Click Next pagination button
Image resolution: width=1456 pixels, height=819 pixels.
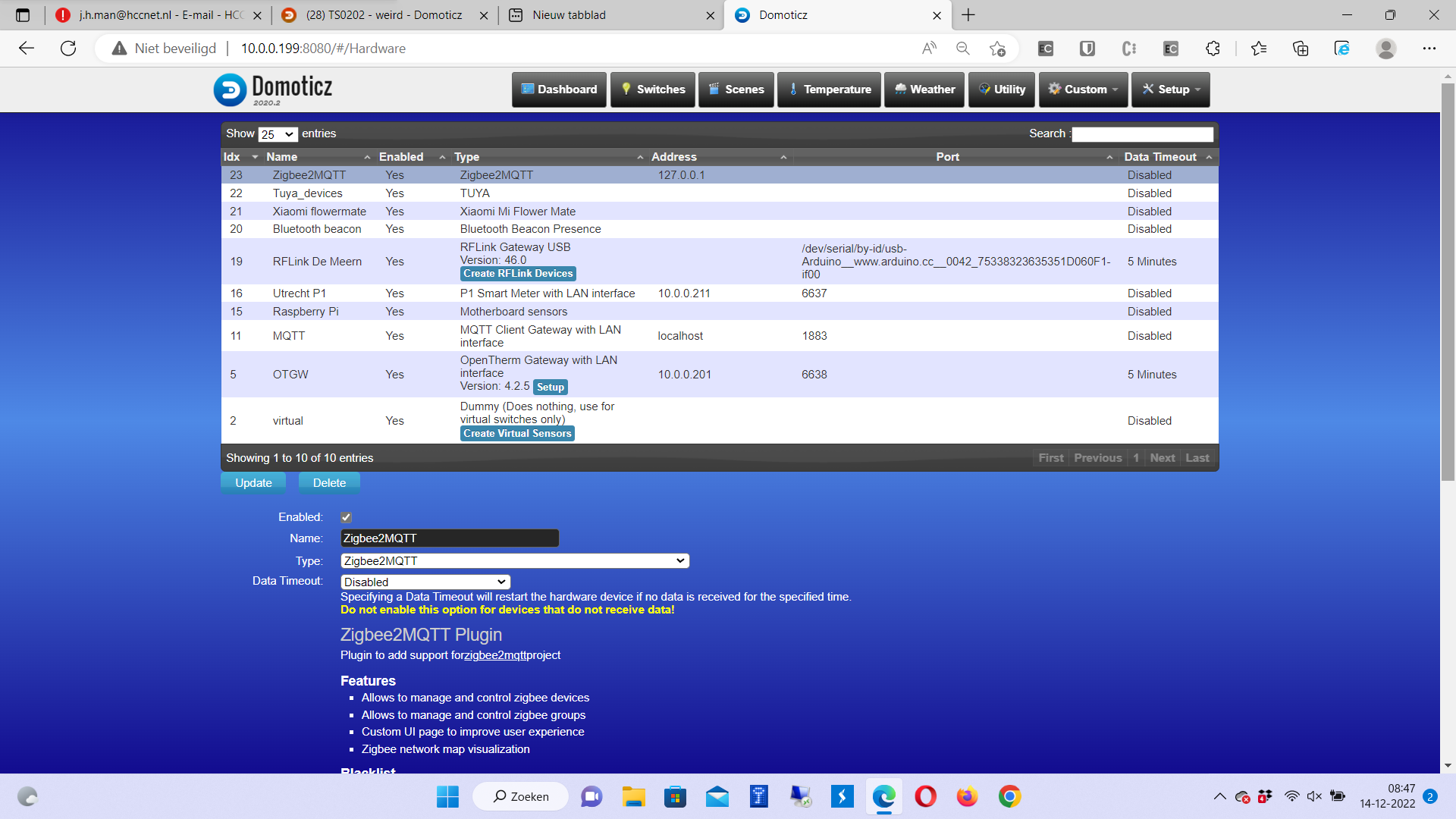(x=1162, y=458)
